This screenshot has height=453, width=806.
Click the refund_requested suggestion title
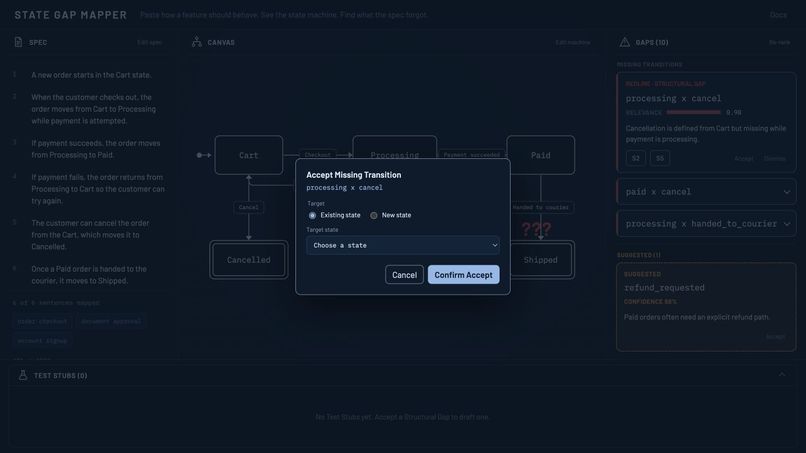point(664,287)
